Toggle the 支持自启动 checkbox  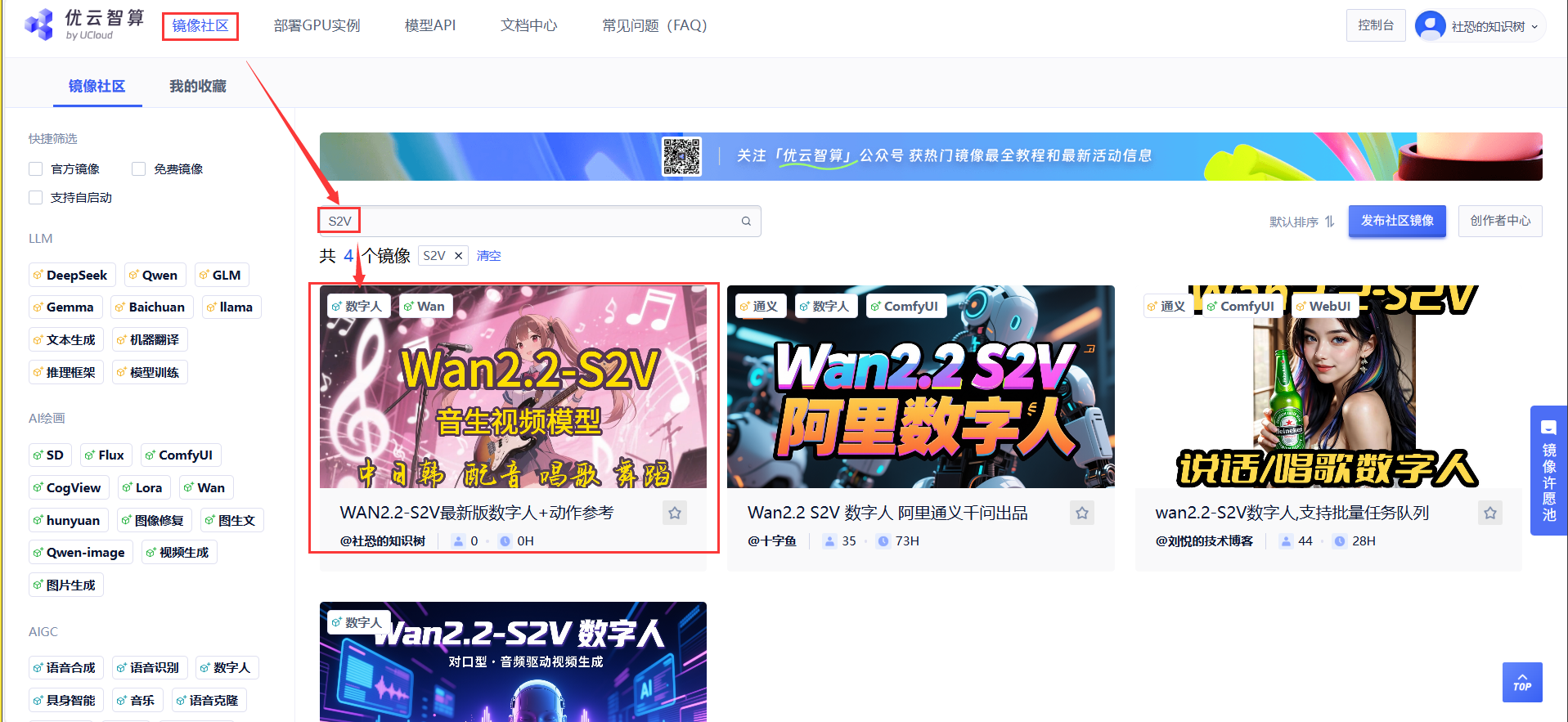point(36,198)
